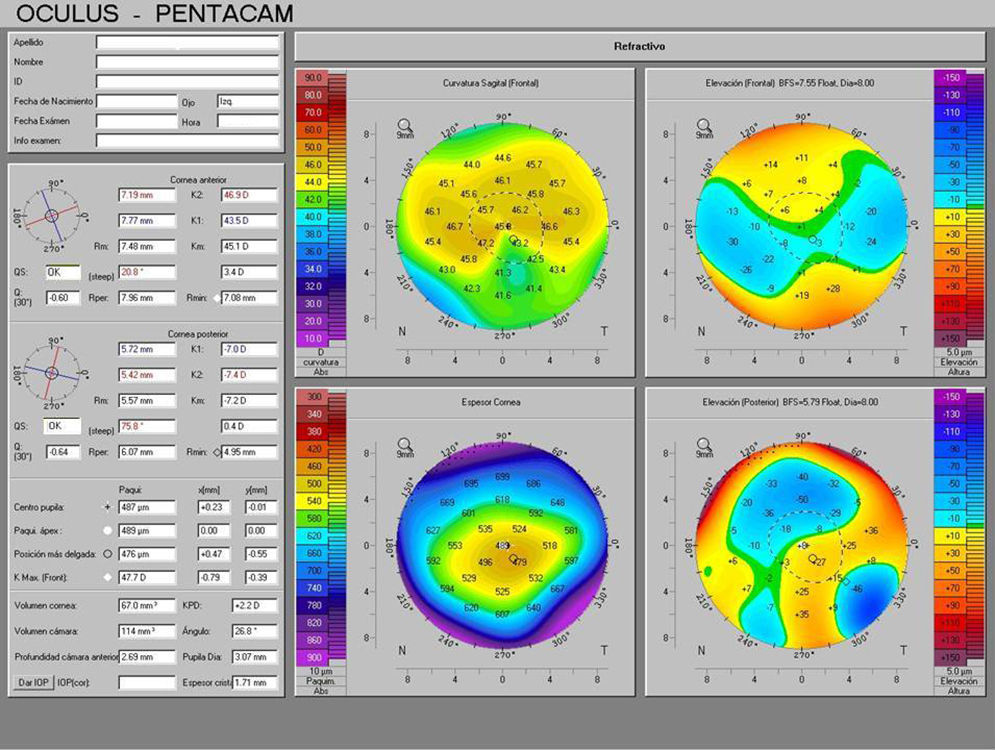Click the Info examen field
The image size is (995, 750).
pyautogui.click(x=187, y=141)
